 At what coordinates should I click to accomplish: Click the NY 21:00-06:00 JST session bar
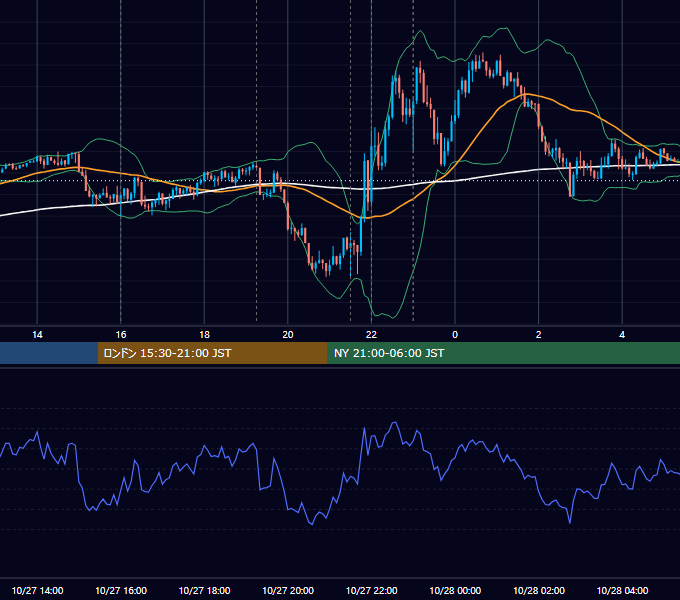click(x=503, y=353)
